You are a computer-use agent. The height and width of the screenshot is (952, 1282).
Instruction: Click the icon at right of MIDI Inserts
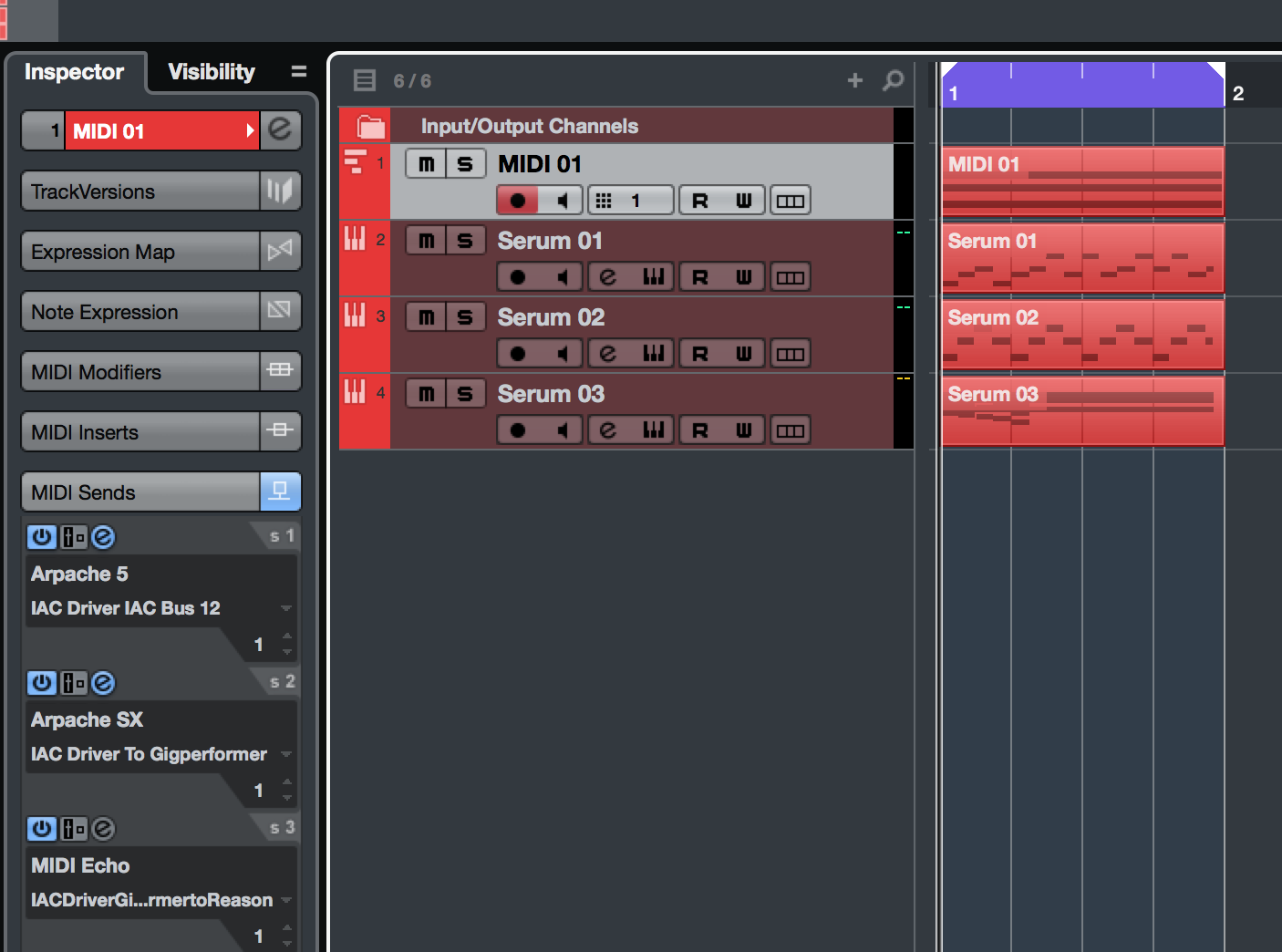point(280,431)
